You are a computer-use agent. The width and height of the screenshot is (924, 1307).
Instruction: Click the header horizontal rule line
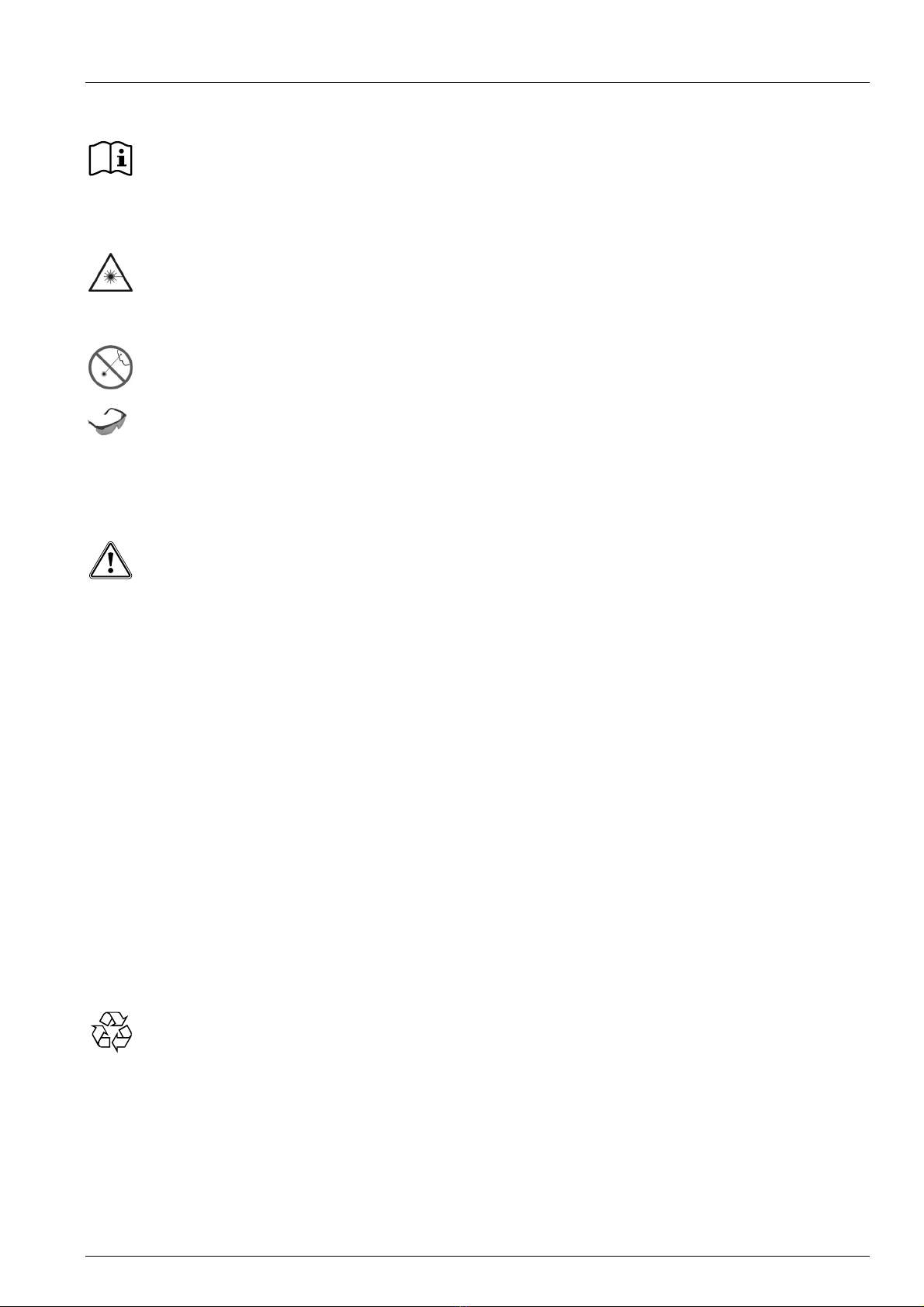coord(477,83)
